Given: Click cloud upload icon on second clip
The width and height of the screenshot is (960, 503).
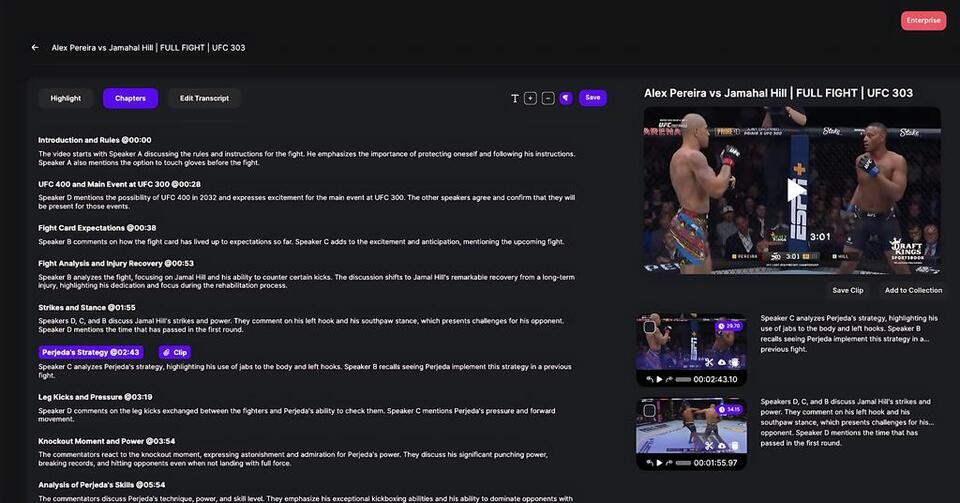Looking at the screenshot, I should pyautogui.click(x=722, y=445).
